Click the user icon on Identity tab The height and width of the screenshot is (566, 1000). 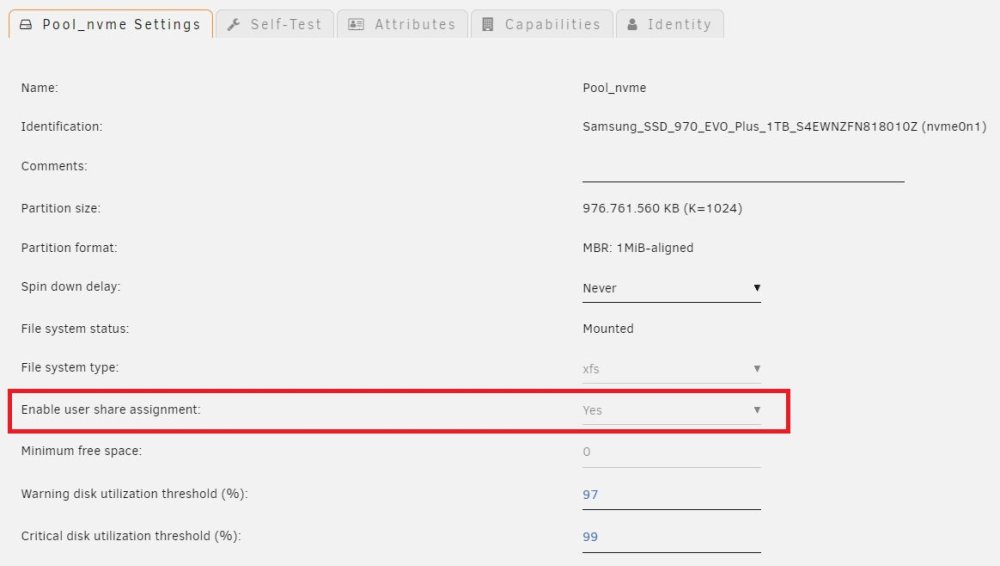coord(632,24)
